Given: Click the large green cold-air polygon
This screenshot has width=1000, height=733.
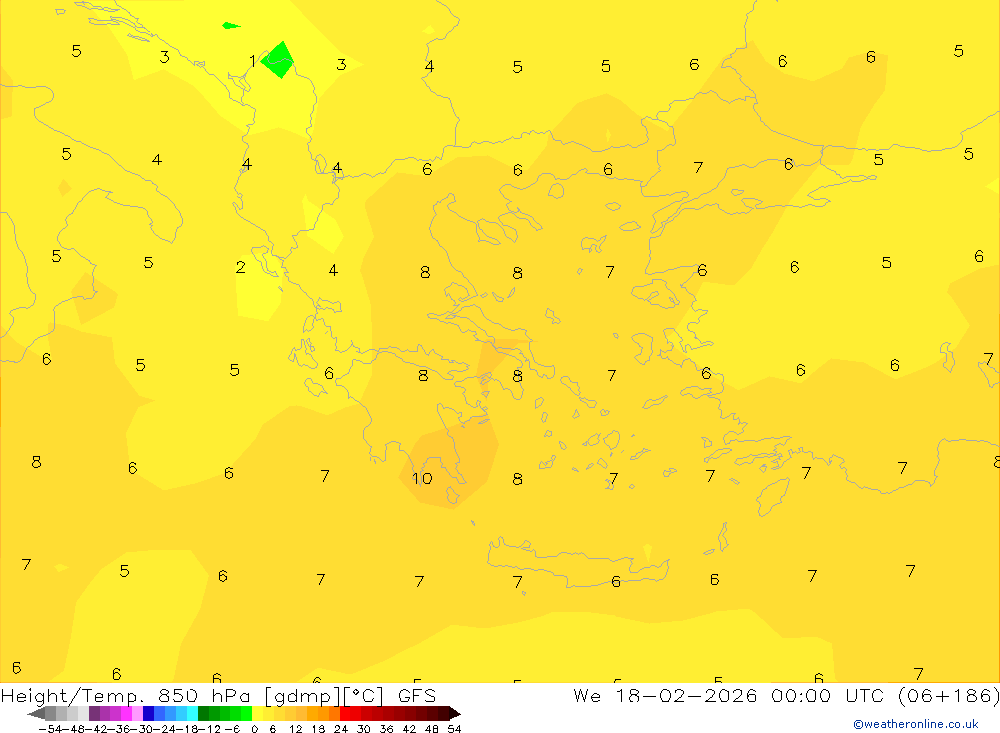Looking at the screenshot, I should (278, 60).
